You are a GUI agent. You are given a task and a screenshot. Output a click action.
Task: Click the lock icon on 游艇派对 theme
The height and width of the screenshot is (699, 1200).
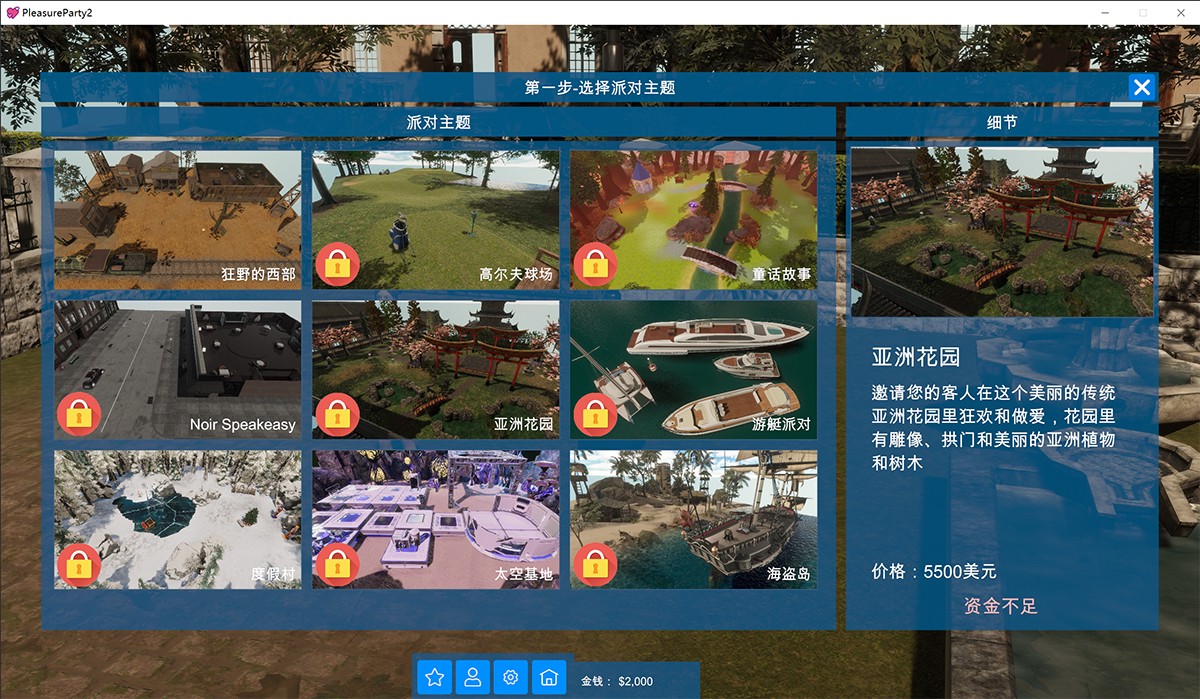pos(595,414)
